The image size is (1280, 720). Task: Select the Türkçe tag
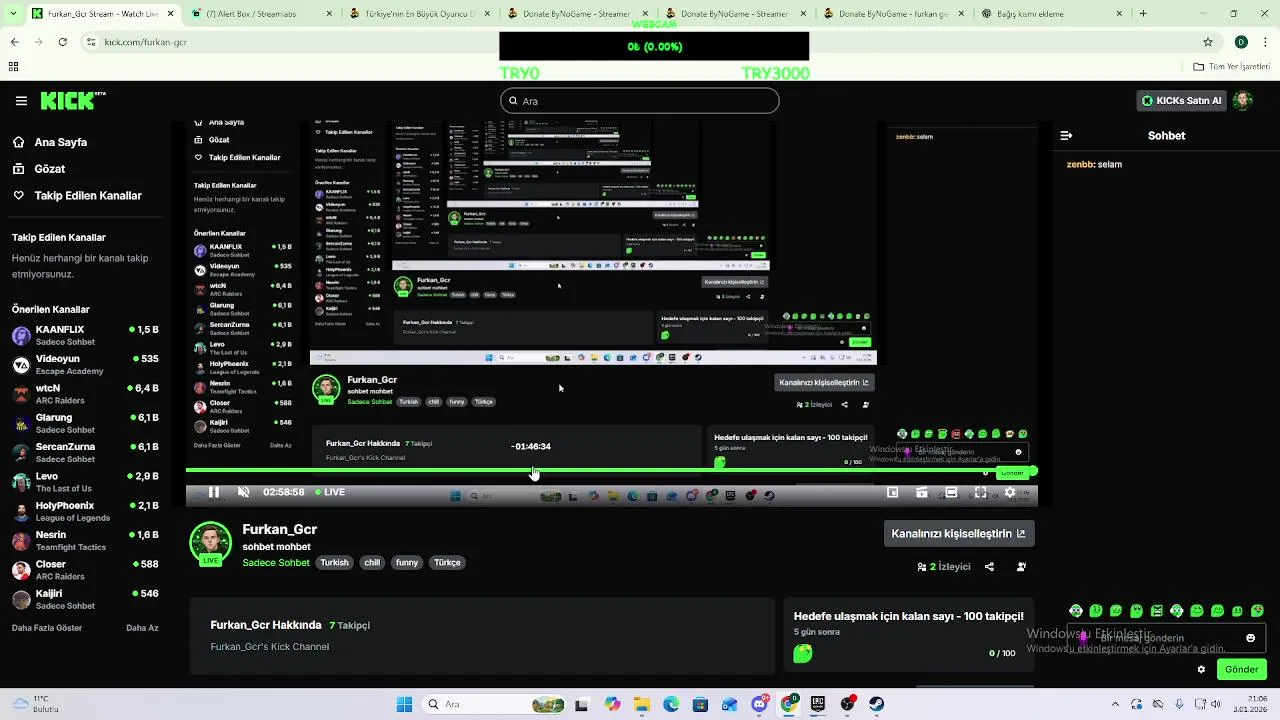pyautogui.click(x=447, y=562)
